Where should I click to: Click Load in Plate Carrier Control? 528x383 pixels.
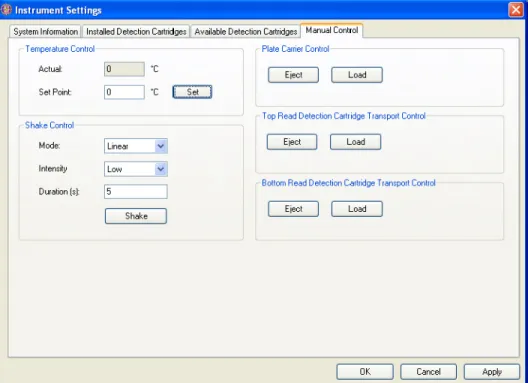pos(357,75)
